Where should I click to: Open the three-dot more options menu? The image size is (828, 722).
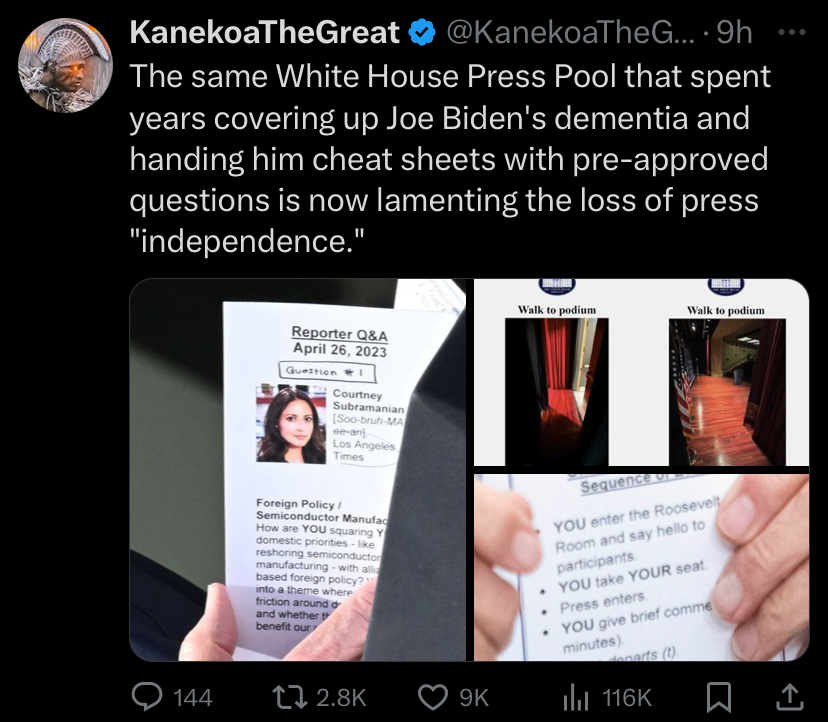[x=793, y=33]
